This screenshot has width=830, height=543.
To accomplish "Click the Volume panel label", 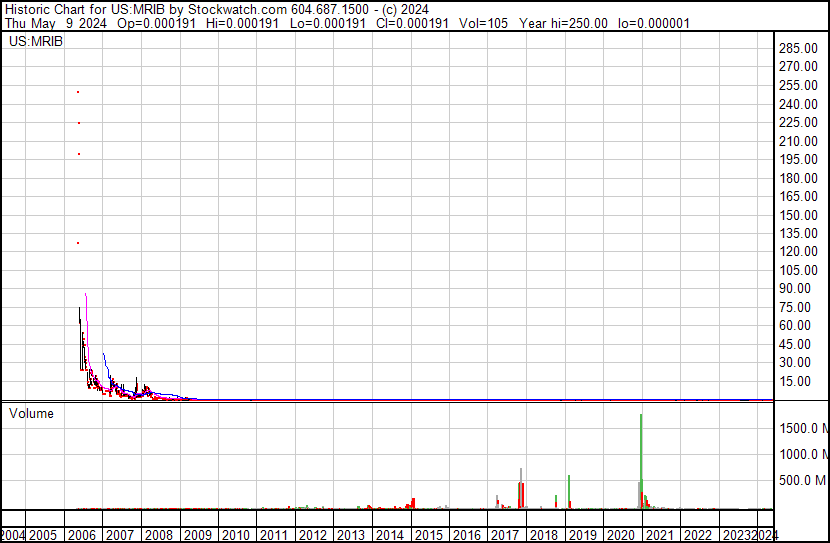I will click(31, 413).
